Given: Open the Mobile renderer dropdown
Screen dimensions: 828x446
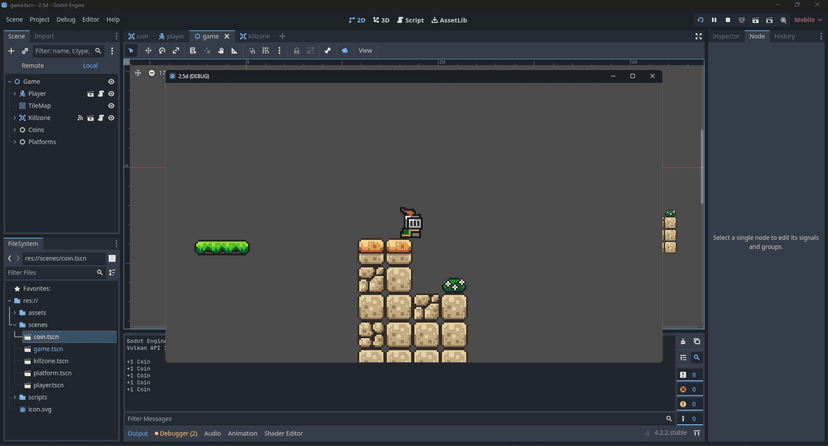Looking at the screenshot, I should coord(808,20).
